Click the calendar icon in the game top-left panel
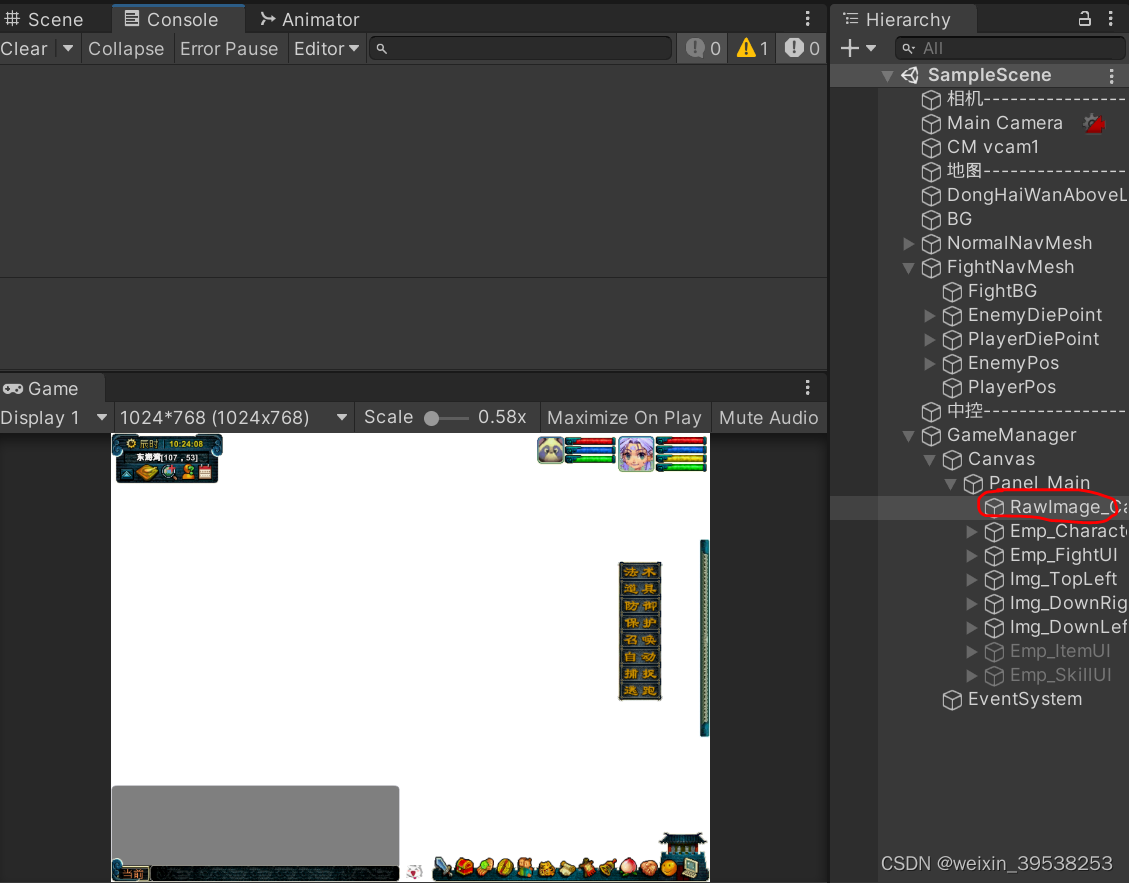The image size is (1129, 883). point(205,471)
